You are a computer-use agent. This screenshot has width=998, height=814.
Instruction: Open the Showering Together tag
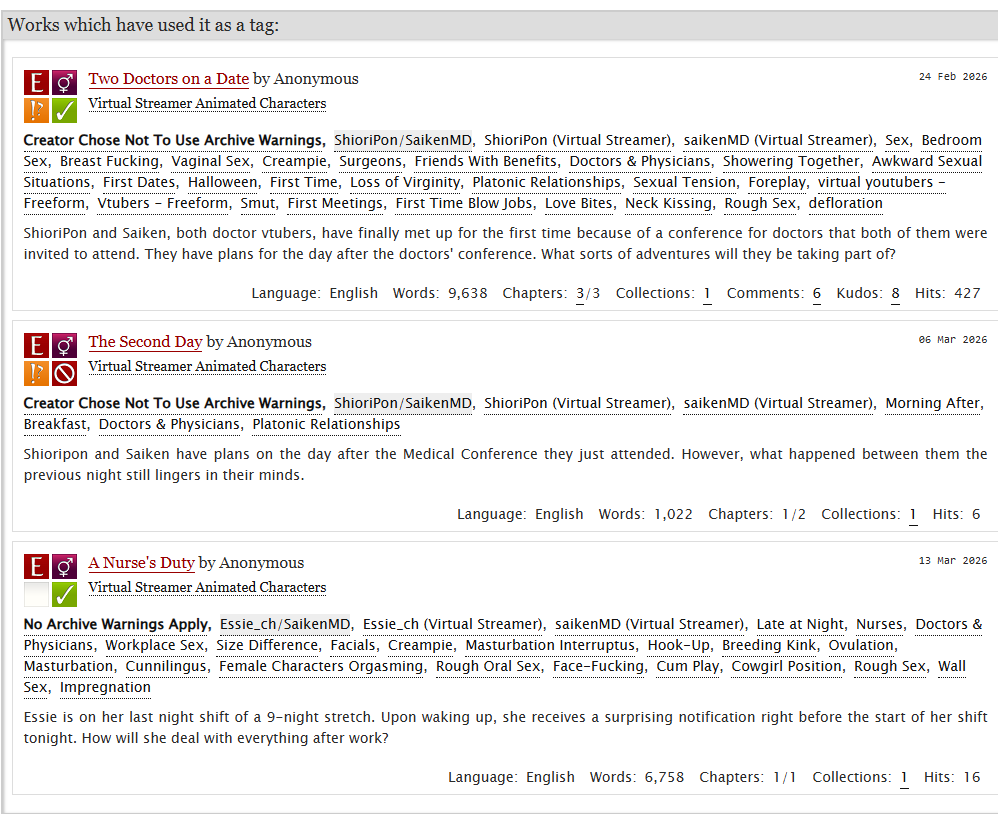[791, 161]
